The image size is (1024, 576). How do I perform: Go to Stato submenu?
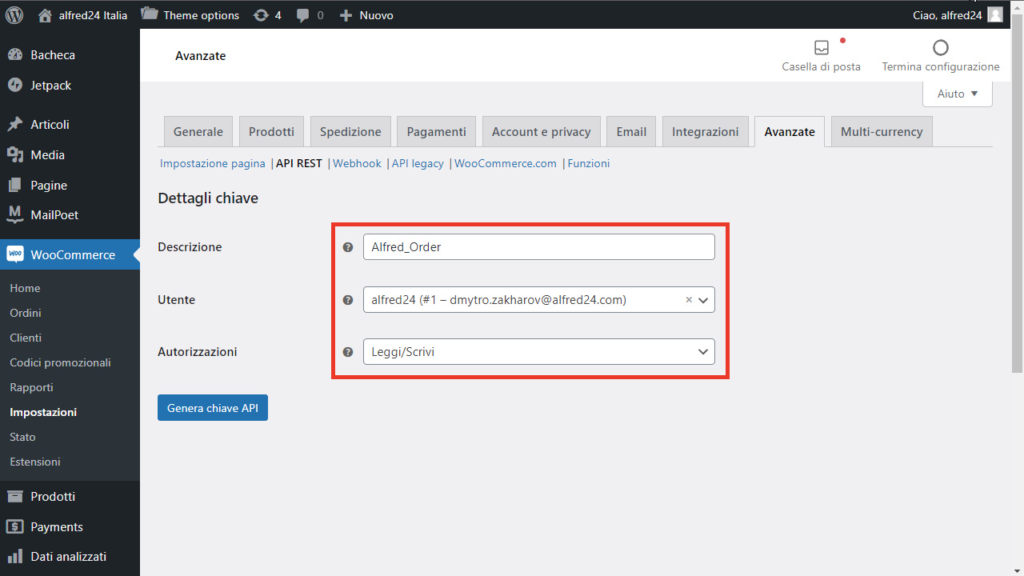coord(22,437)
